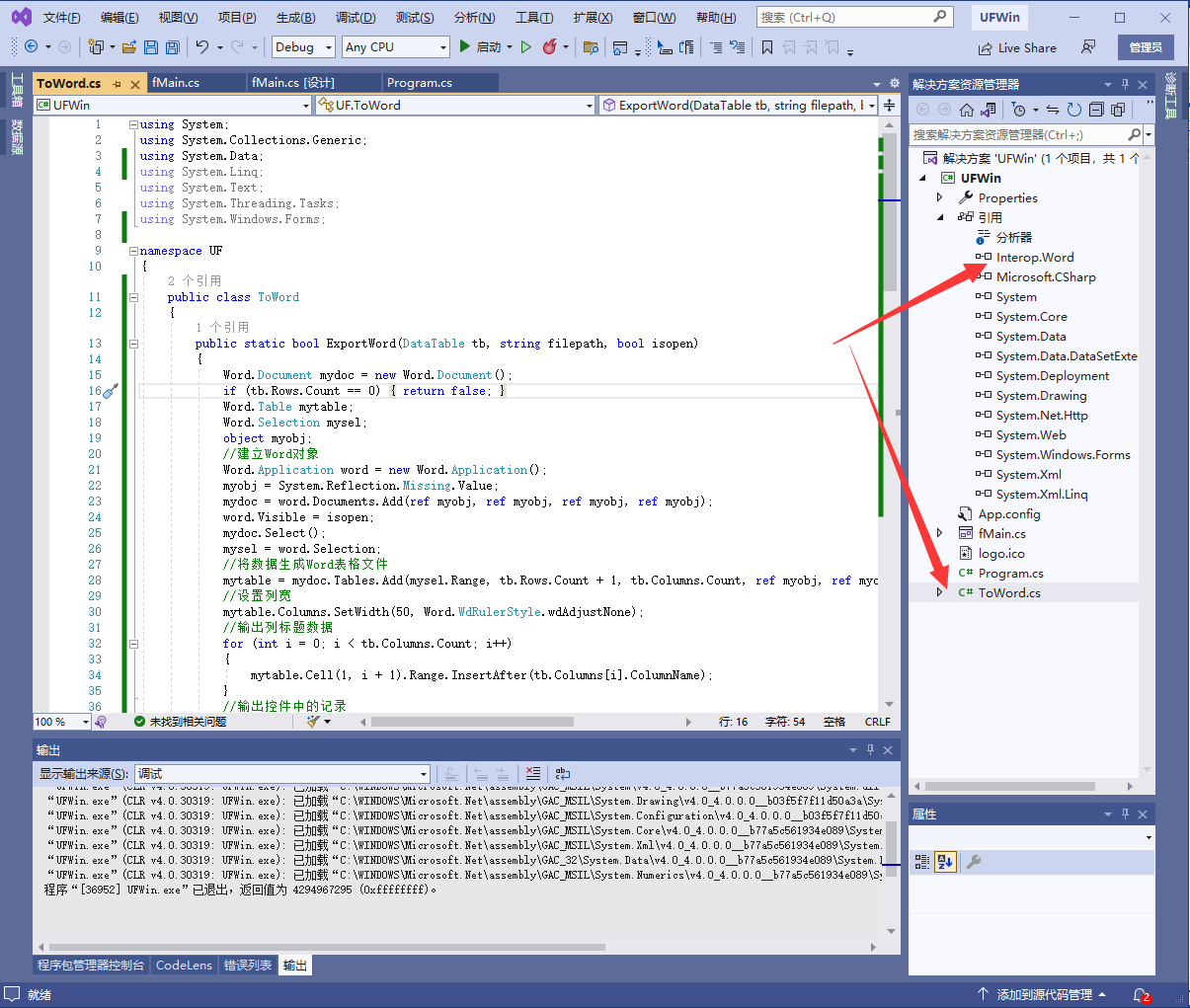Screen dimensions: 1190x1008
Task: Close the ToWord.cs tab
Action: click(x=135, y=84)
